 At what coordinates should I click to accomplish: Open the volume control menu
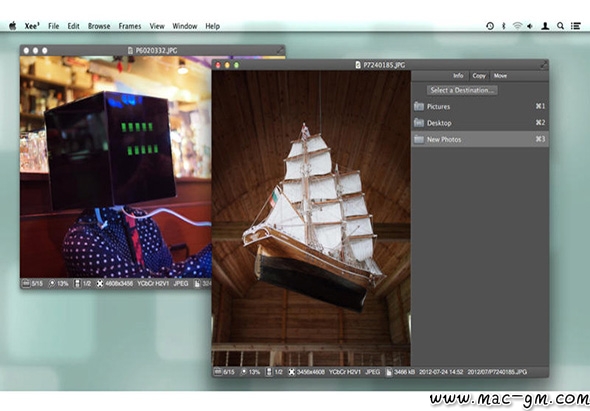click(x=530, y=26)
